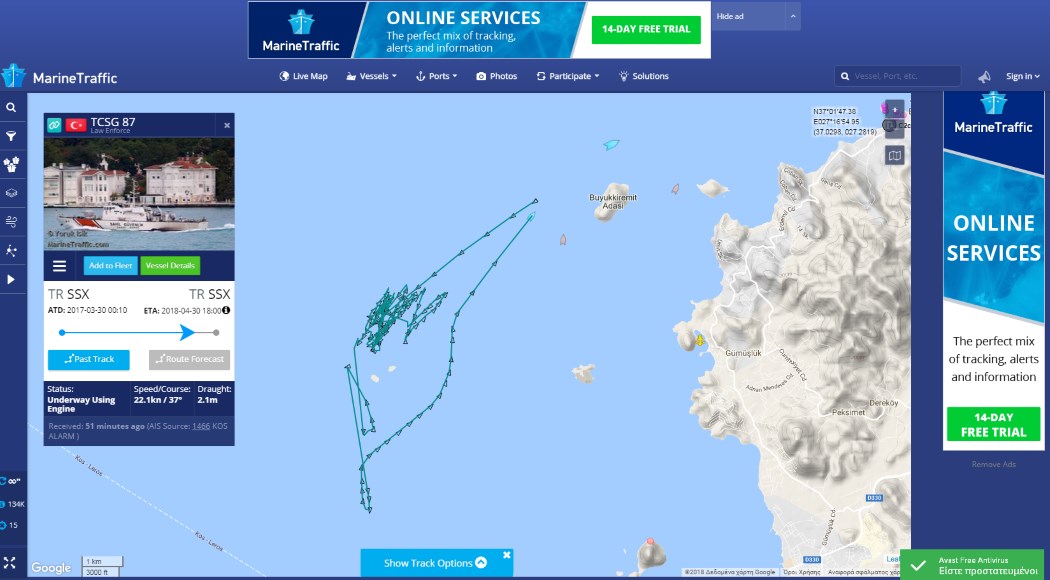Screen dimensions: 1050x580
Task: Click the green Vessel Details button
Action: 170,266
